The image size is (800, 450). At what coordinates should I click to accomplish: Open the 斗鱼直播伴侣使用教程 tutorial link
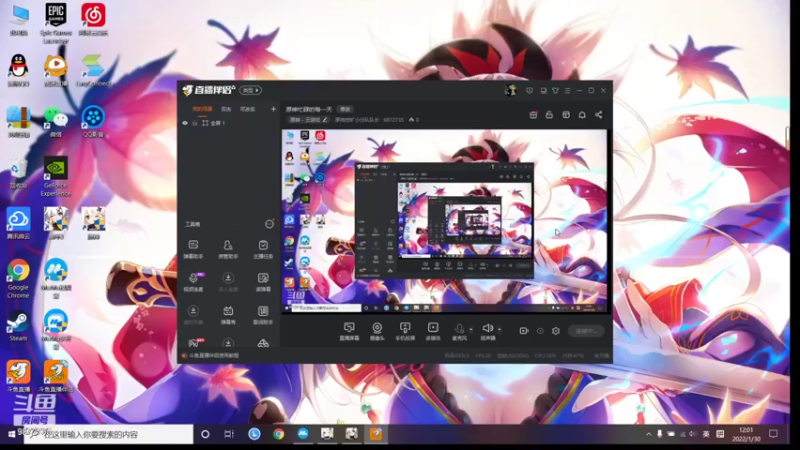pos(214,356)
